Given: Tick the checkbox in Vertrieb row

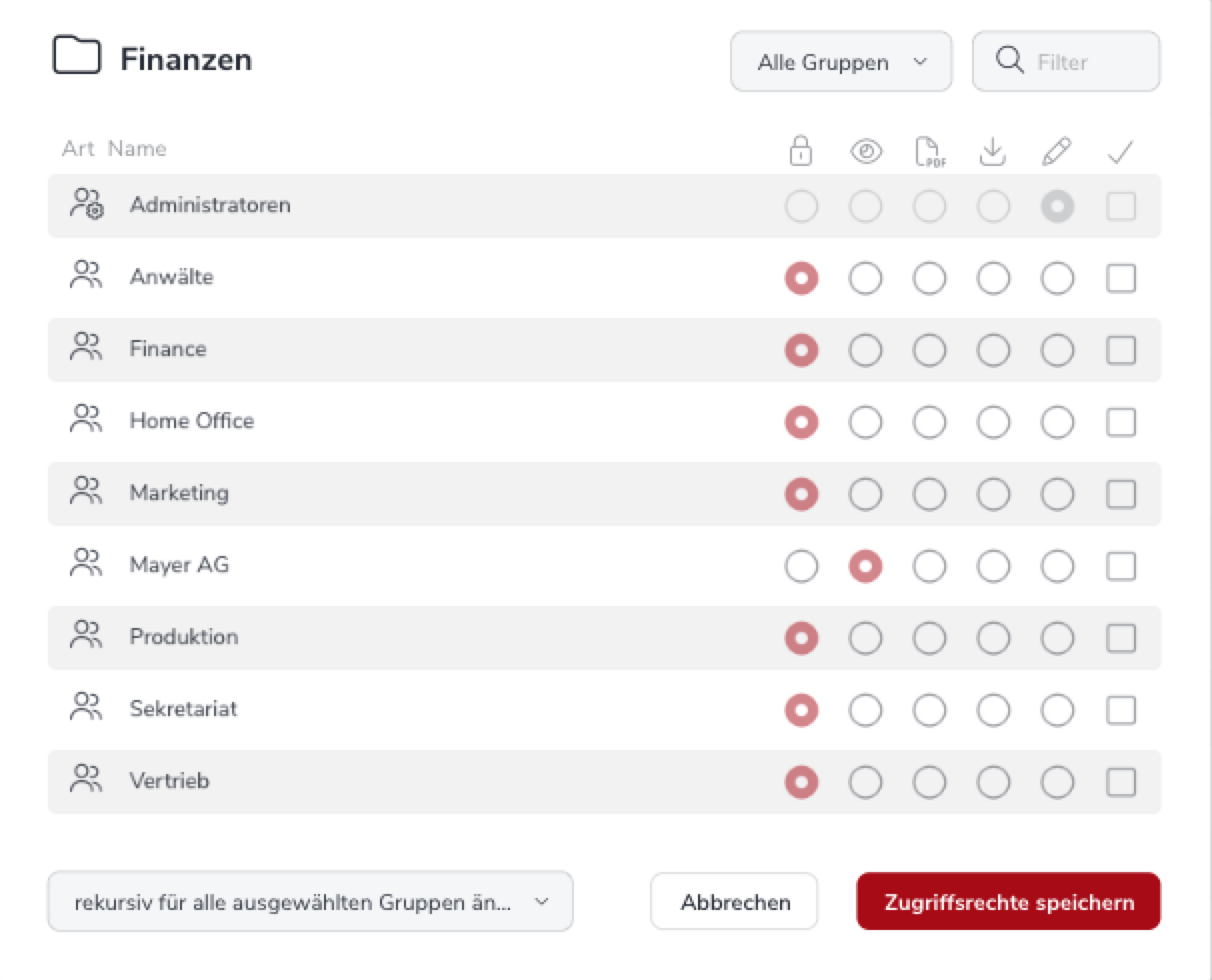Looking at the screenshot, I should (1121, 782).
